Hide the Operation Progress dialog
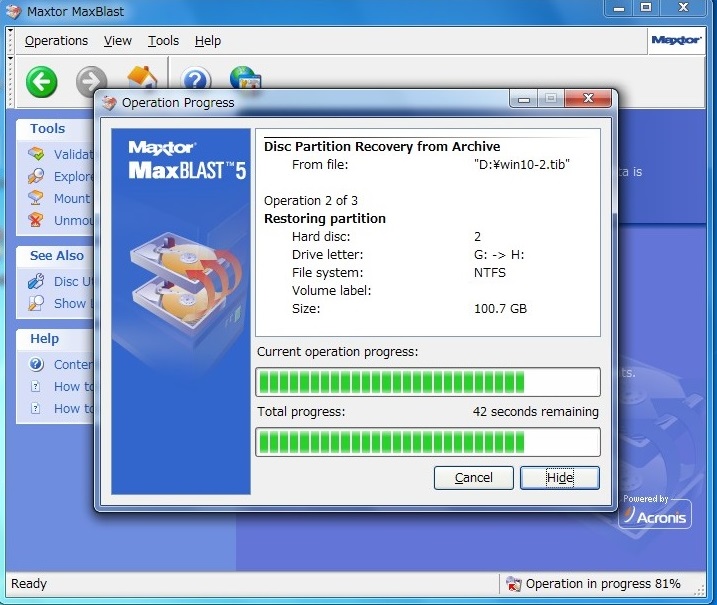This screenshot has height=605, width=717. pos(560,478)
